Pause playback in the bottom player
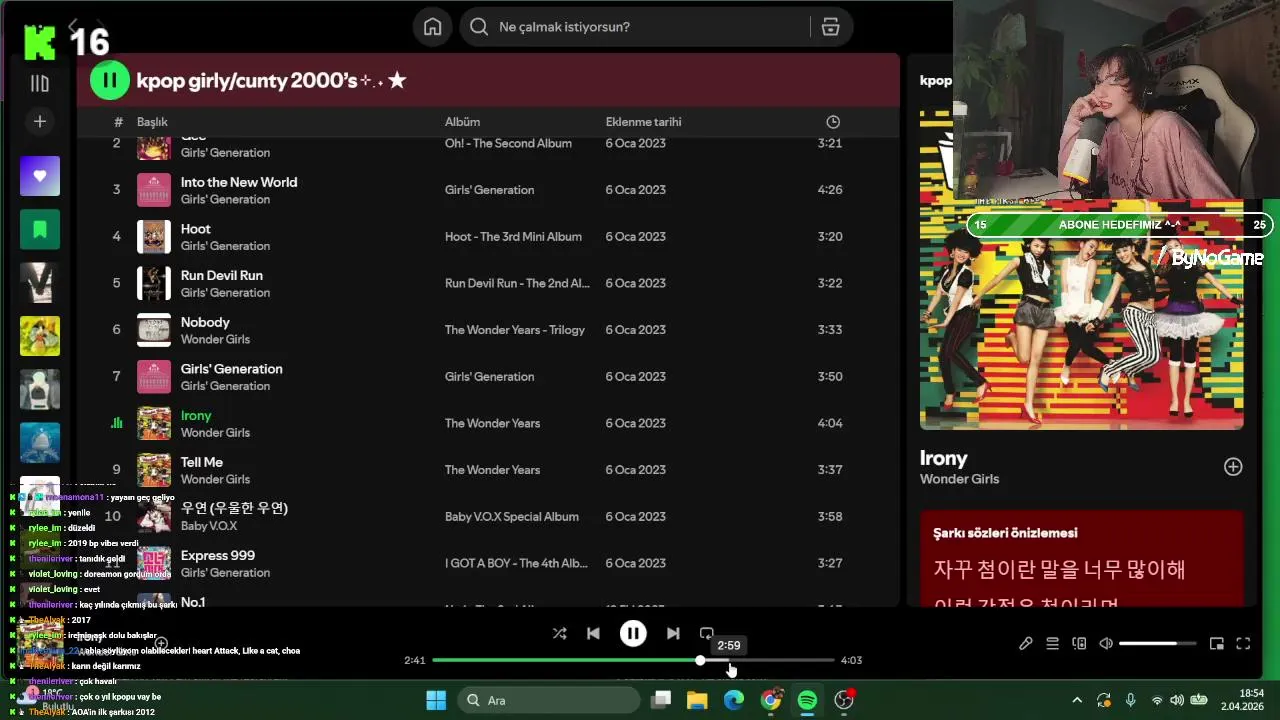Image resolution: width=1280 pixels, height=720 pixels. click(x=633, y=634)
